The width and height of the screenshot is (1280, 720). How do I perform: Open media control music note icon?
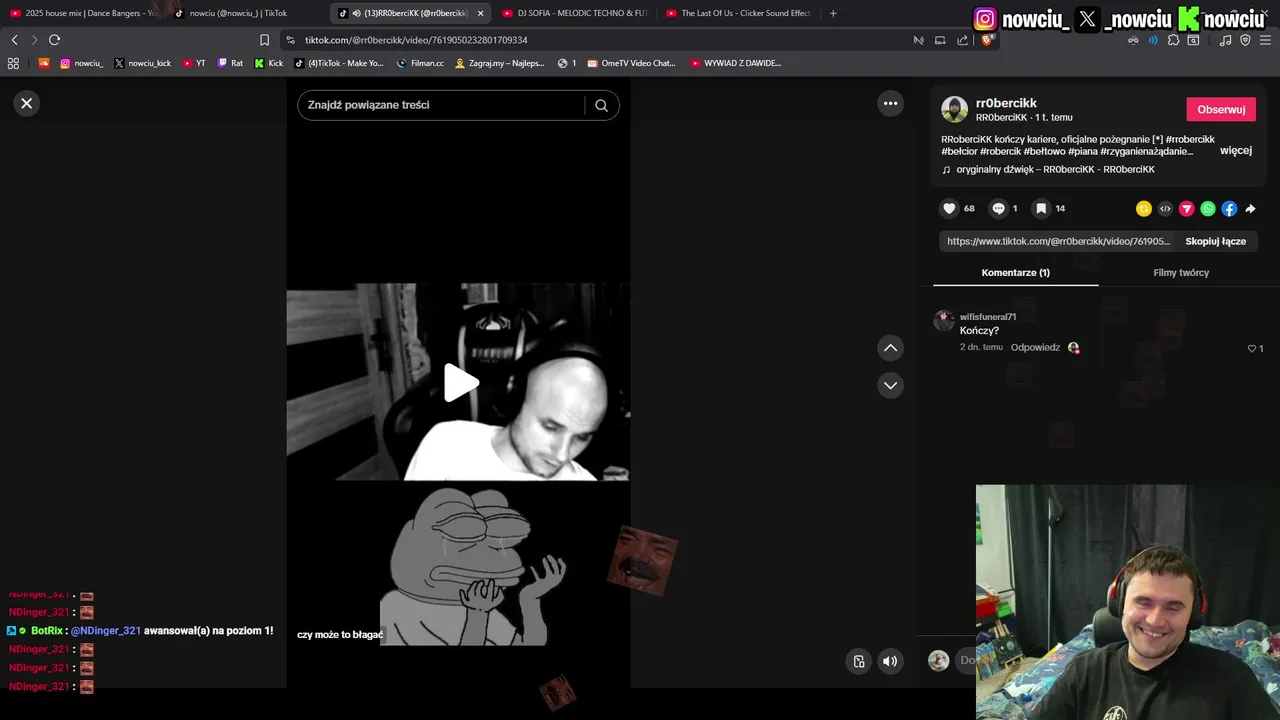tap(1225, 40)
